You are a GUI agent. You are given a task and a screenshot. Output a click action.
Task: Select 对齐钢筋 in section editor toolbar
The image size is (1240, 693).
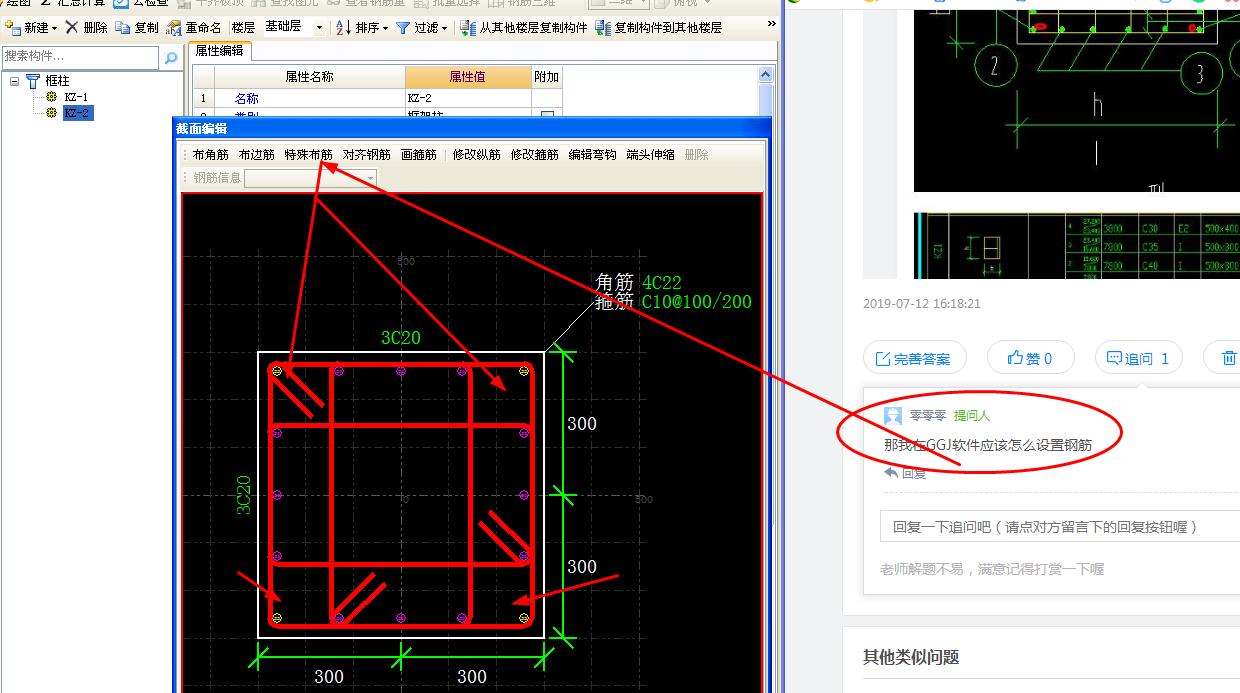[x=366, y=155]
